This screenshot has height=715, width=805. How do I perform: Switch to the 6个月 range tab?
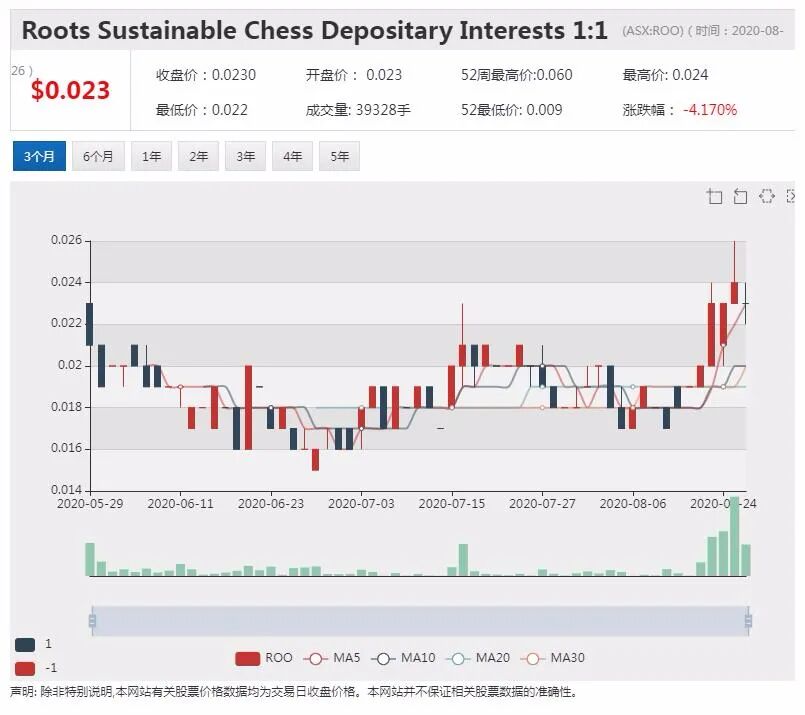click(98, 156)
